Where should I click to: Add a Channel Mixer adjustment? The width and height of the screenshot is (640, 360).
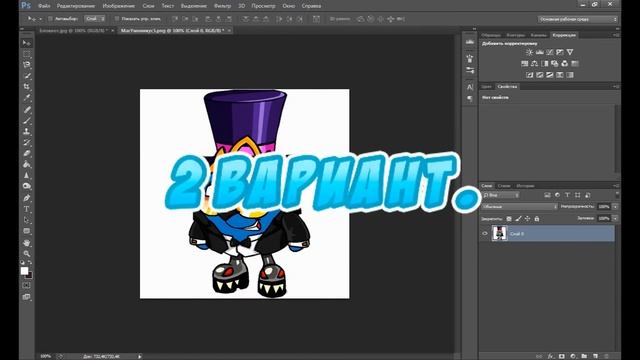(564, 64)
